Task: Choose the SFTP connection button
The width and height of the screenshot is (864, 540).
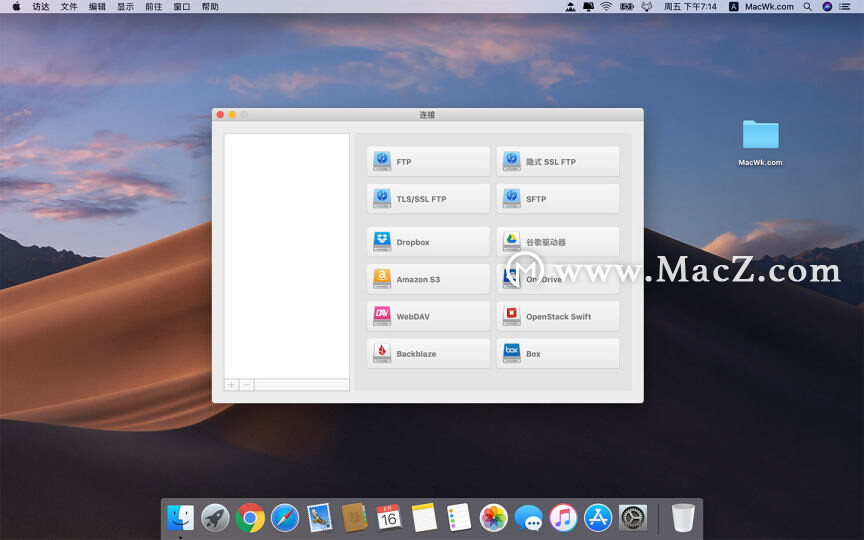Action: (558, 199)
